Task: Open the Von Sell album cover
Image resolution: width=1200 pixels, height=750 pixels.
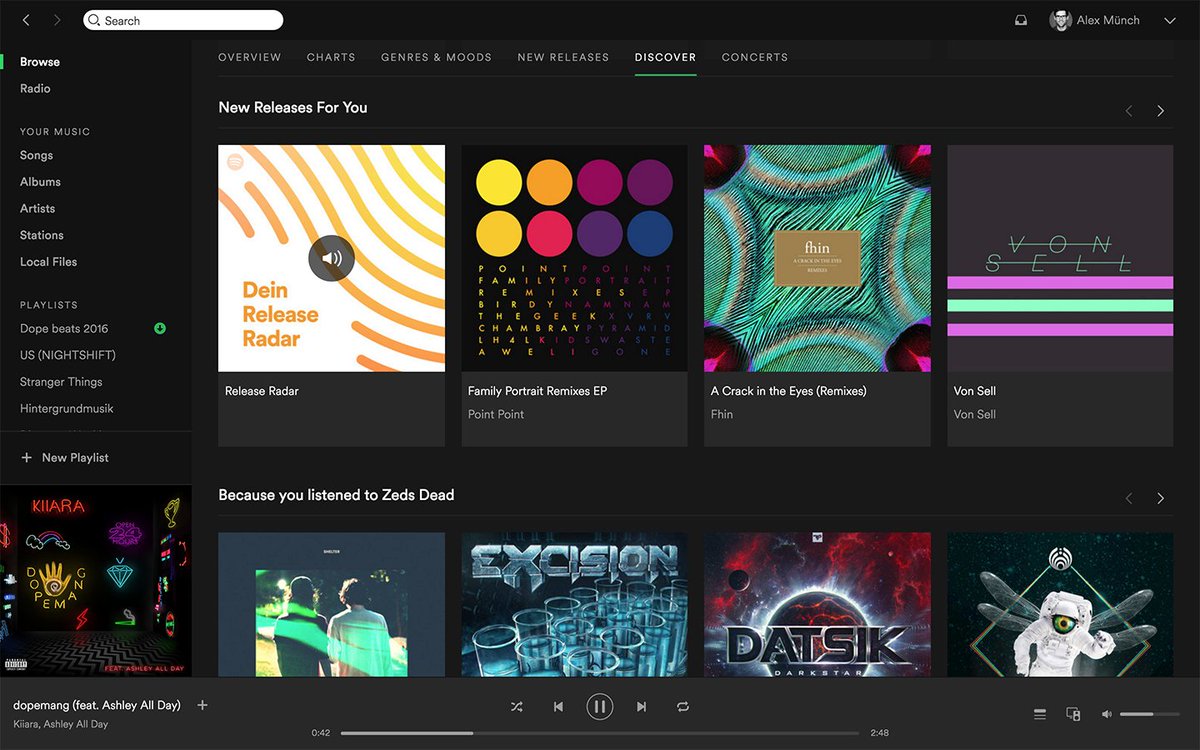Action: pos(1060,258)
